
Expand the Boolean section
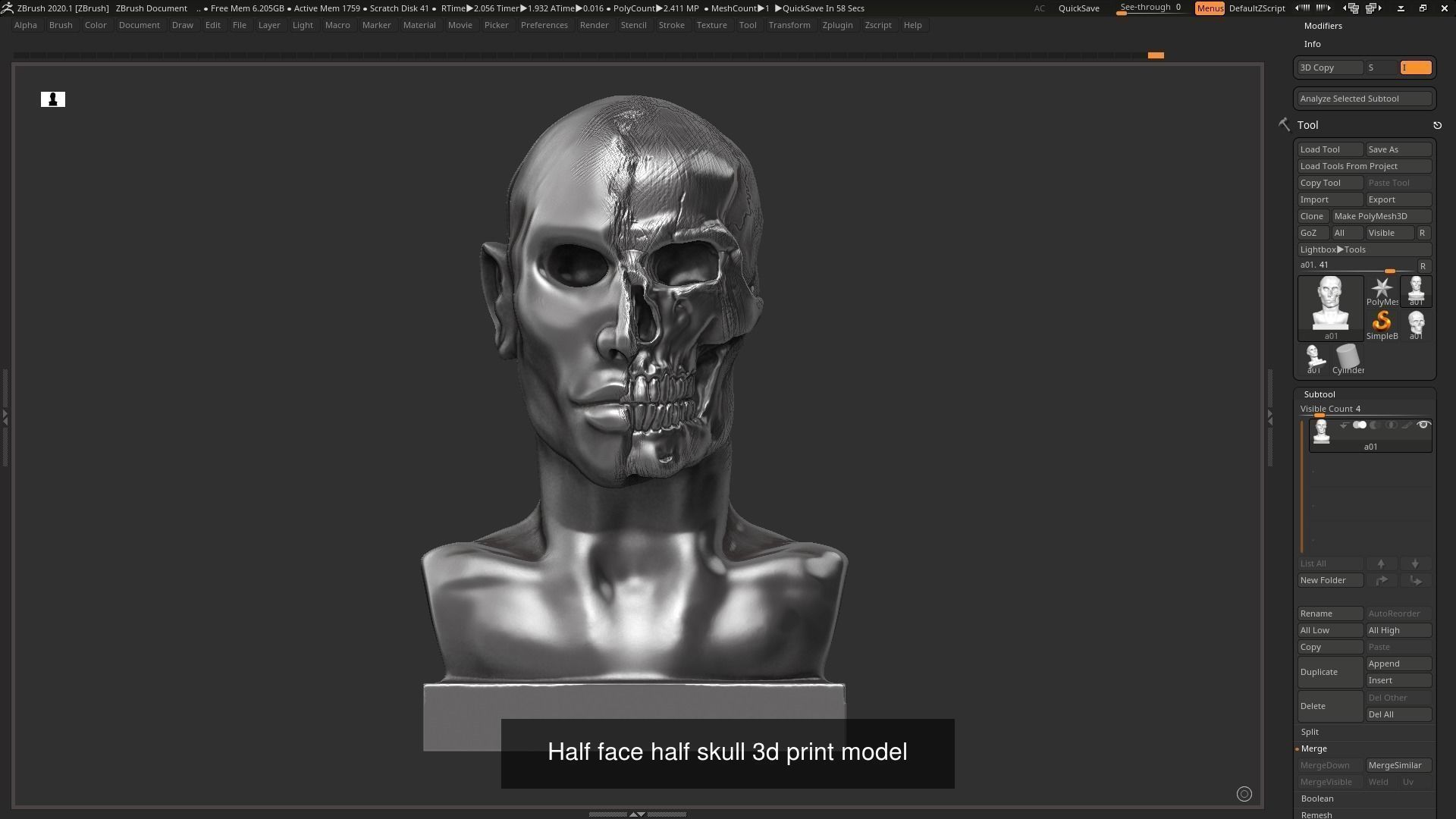click(1317, 799)
